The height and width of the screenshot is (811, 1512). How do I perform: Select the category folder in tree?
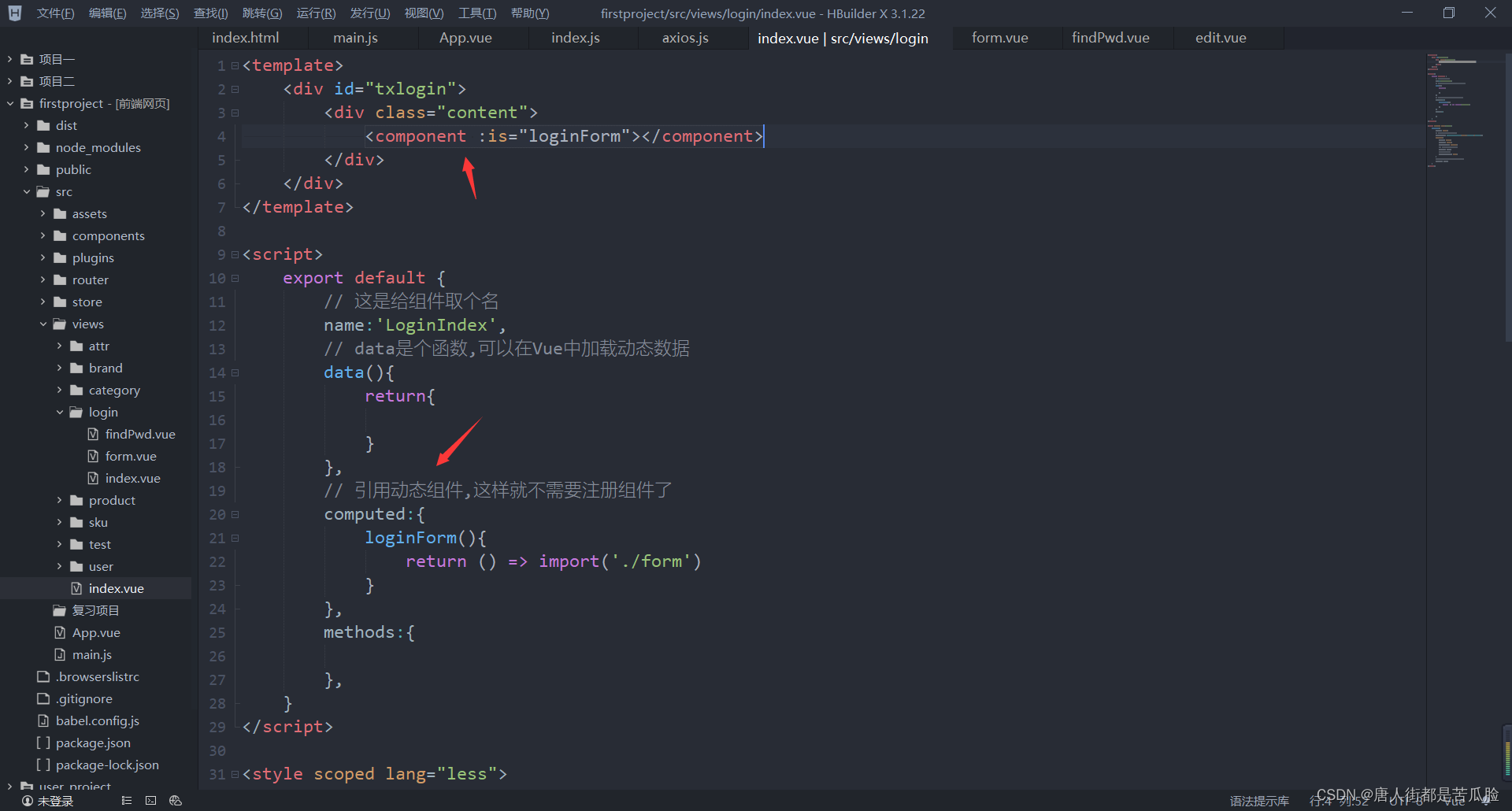pyautogui.click(x=114, y=390)
